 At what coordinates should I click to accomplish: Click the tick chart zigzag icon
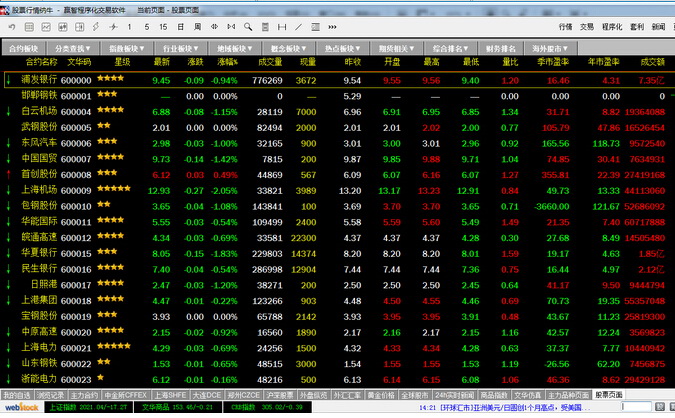[113, 27]
